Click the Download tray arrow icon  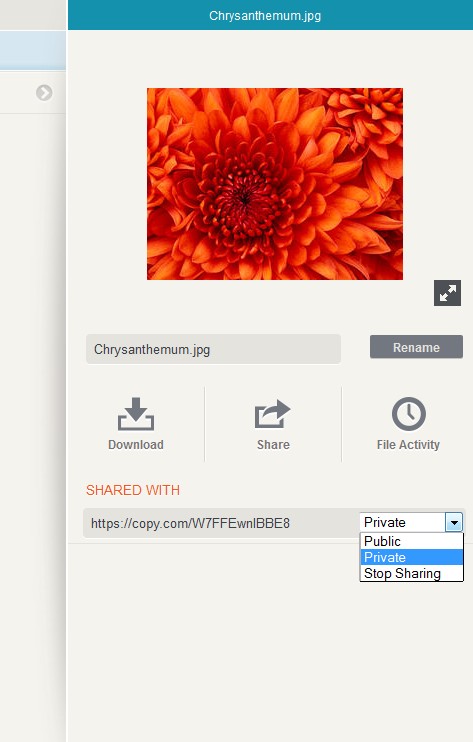pyautogui.click(x=136, y=414)
